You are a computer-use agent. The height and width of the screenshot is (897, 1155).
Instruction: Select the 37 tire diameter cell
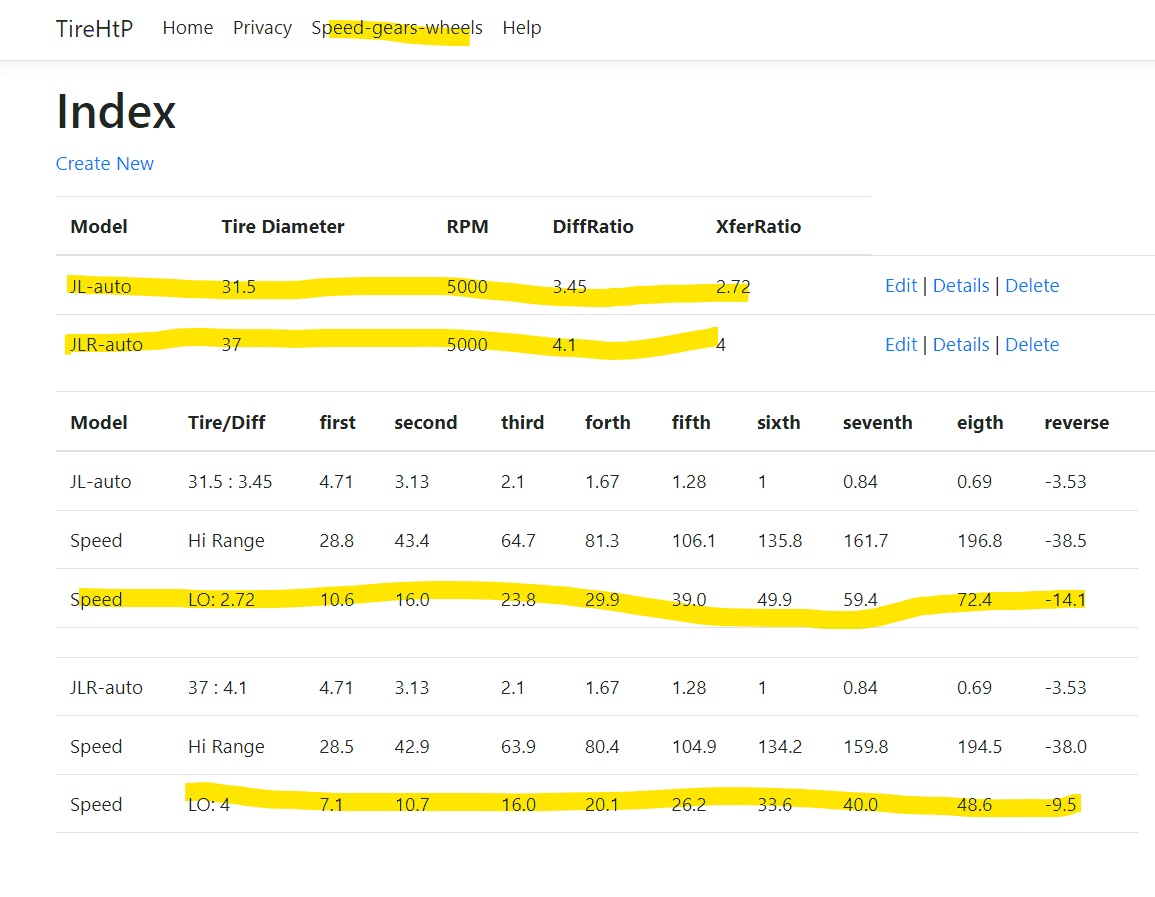pyautogui.click(x=231, y=345)
